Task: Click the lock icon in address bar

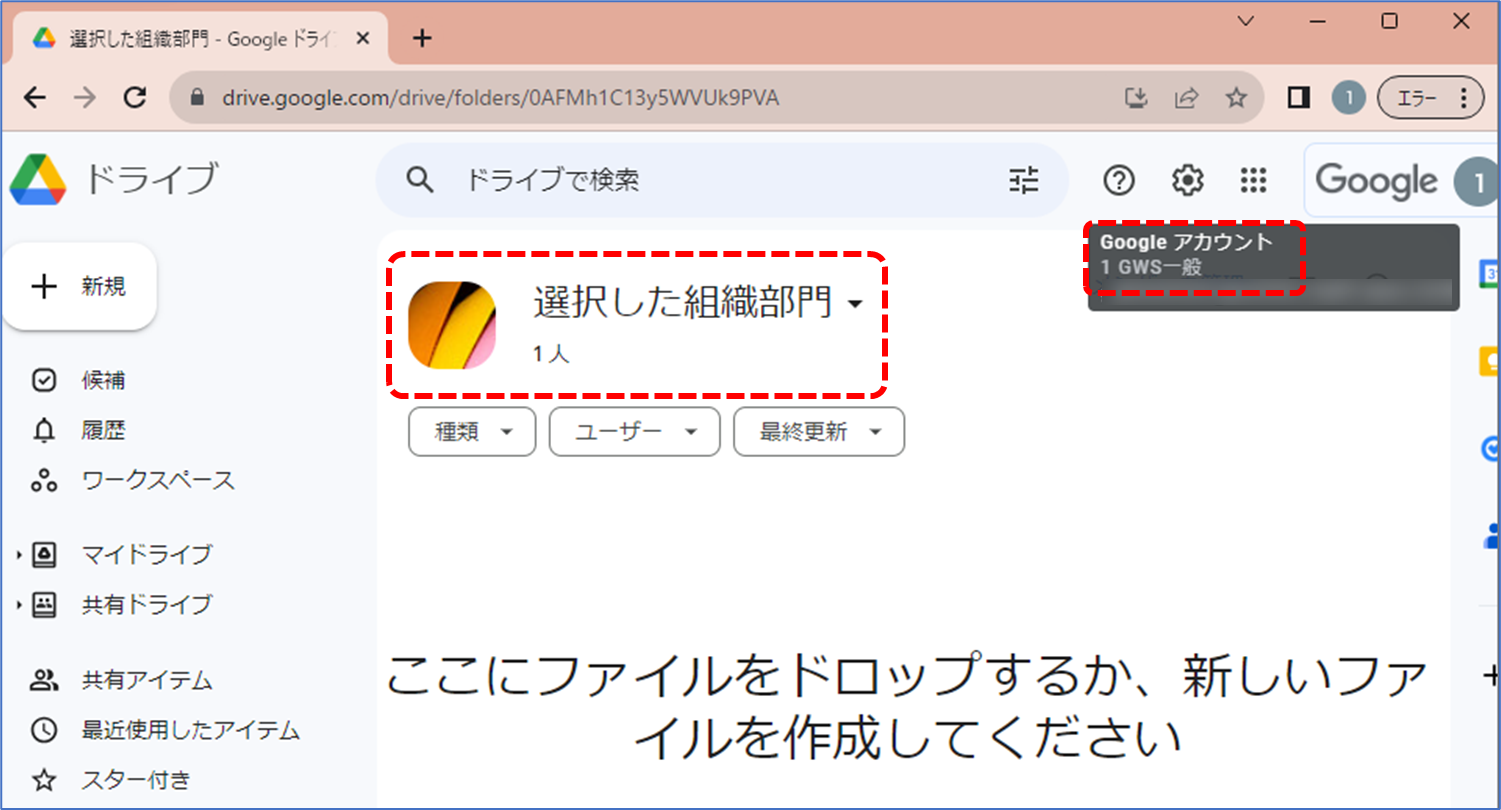Action: point(197,98)
